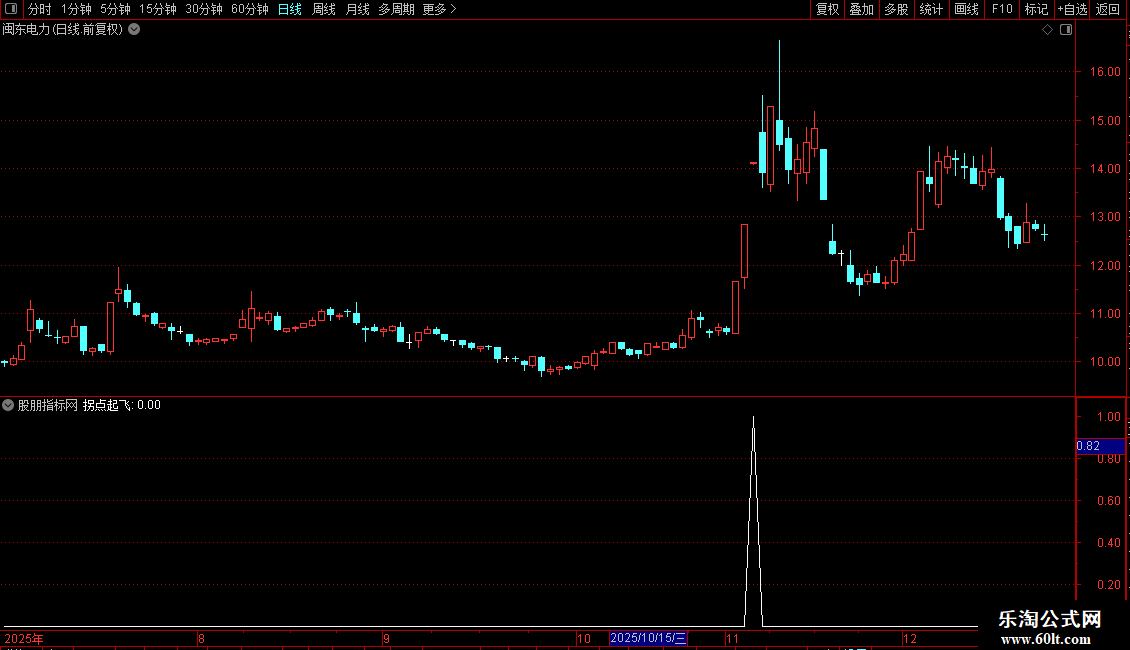This screenshot has height=650, width=1130.
Task: Expand the 拐点起飞 indicator dropdown arrow
Action: point(8,405)
